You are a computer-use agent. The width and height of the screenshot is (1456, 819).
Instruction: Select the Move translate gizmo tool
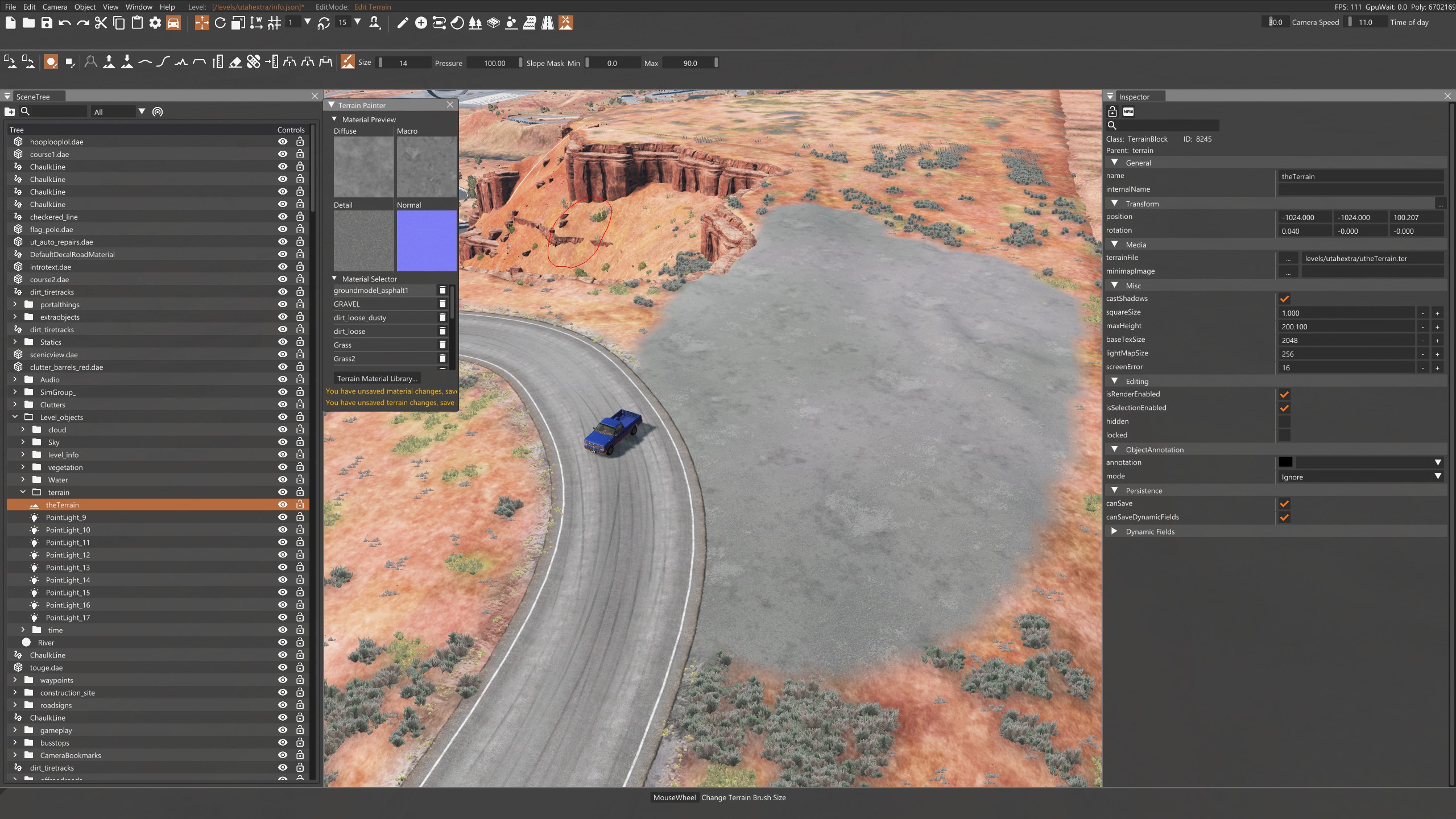[202, 23]
